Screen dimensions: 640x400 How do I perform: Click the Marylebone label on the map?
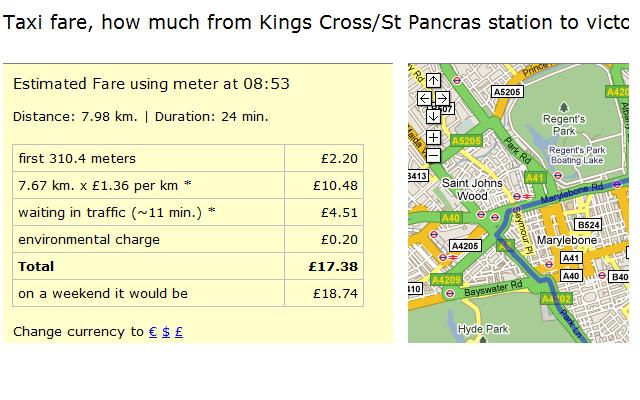567,241
